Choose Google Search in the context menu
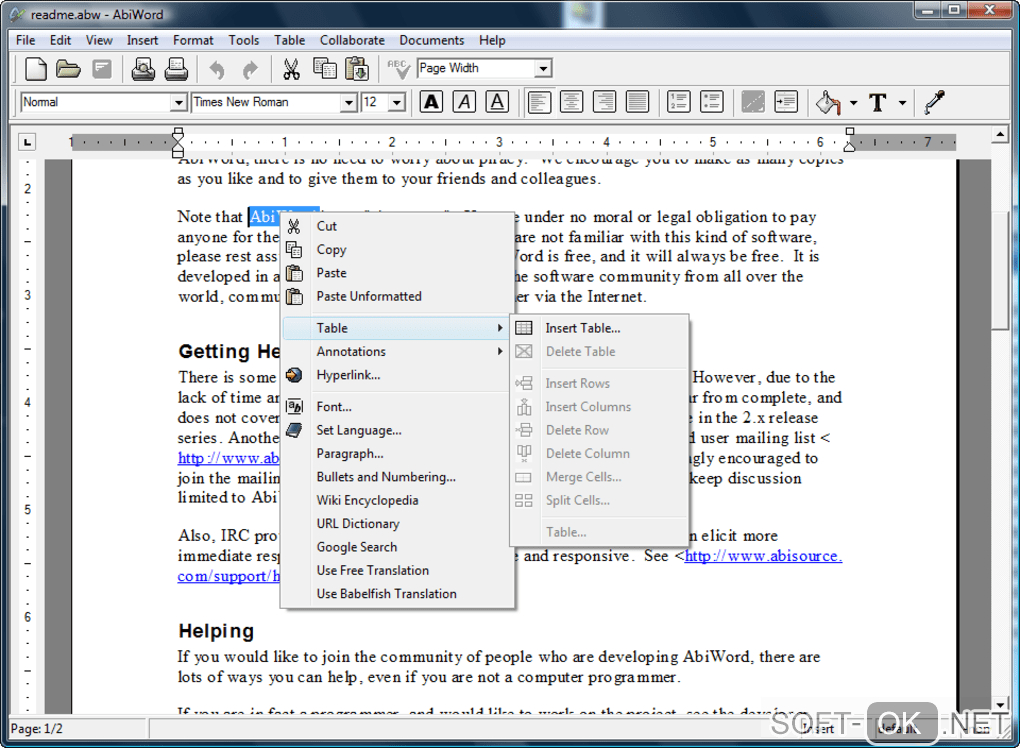This screenshot has height=748, width=1020. (356, 547)
